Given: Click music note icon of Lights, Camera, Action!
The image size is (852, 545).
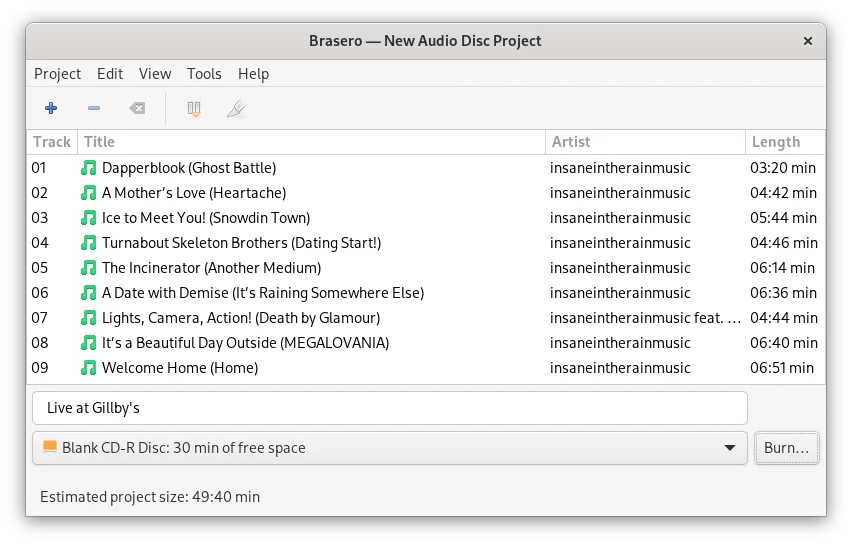Looking at the screenshot, I should 89,318.
